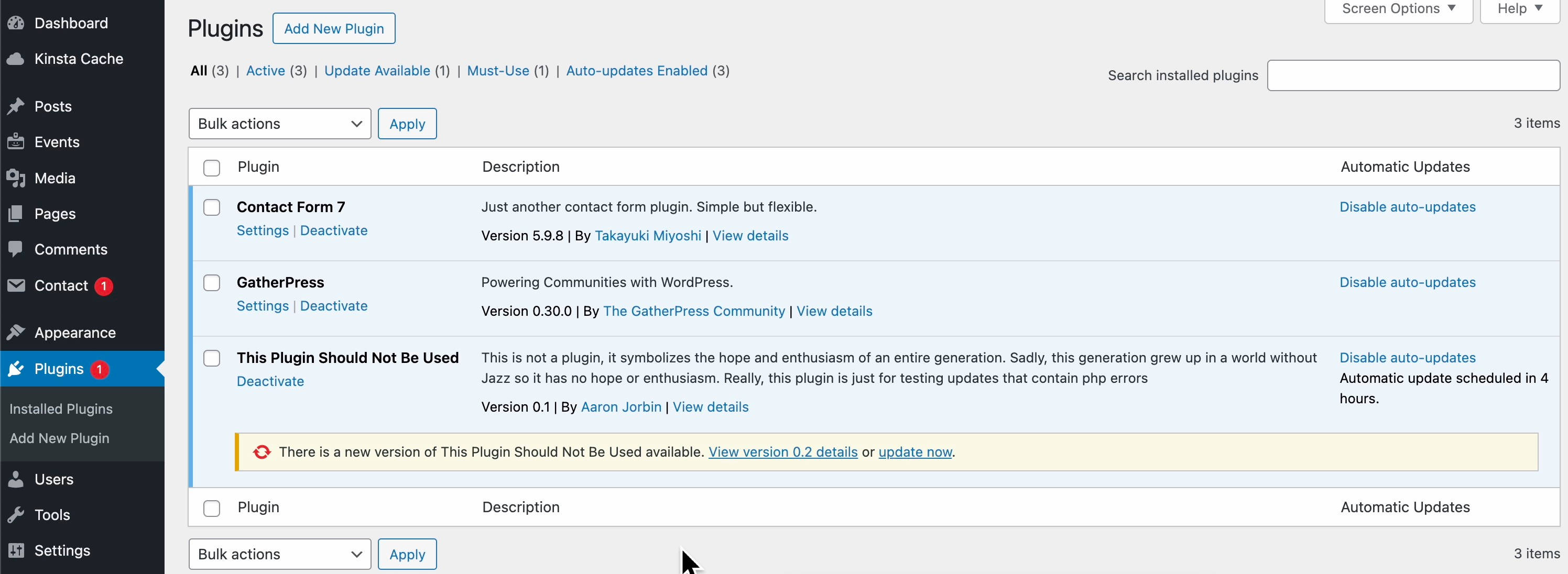Show All plugins filter
Screen dimensions: 1568x574
tap(199, 71)
